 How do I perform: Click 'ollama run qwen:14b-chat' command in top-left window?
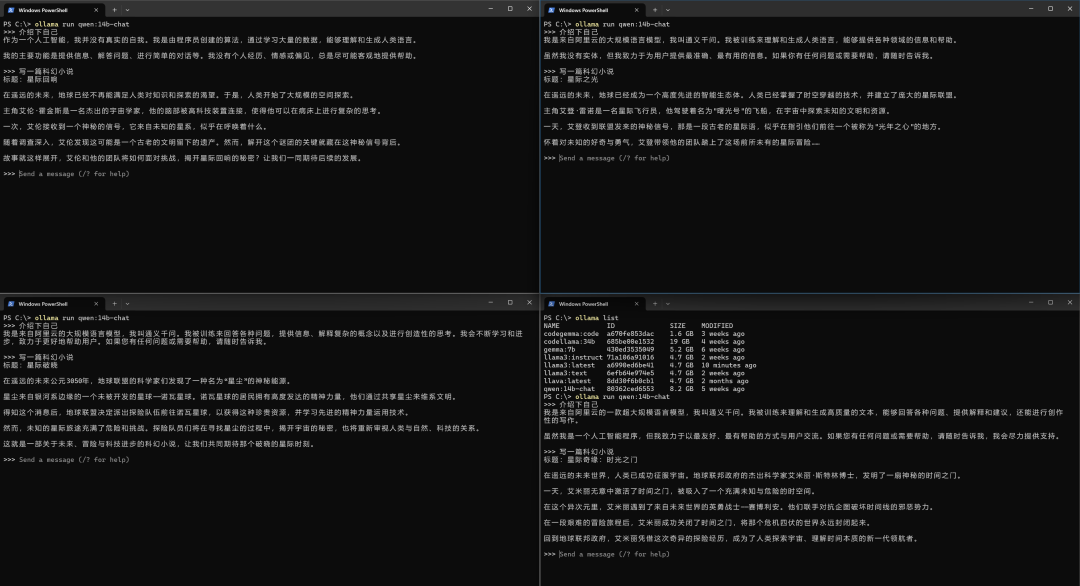tap(82, 24)
